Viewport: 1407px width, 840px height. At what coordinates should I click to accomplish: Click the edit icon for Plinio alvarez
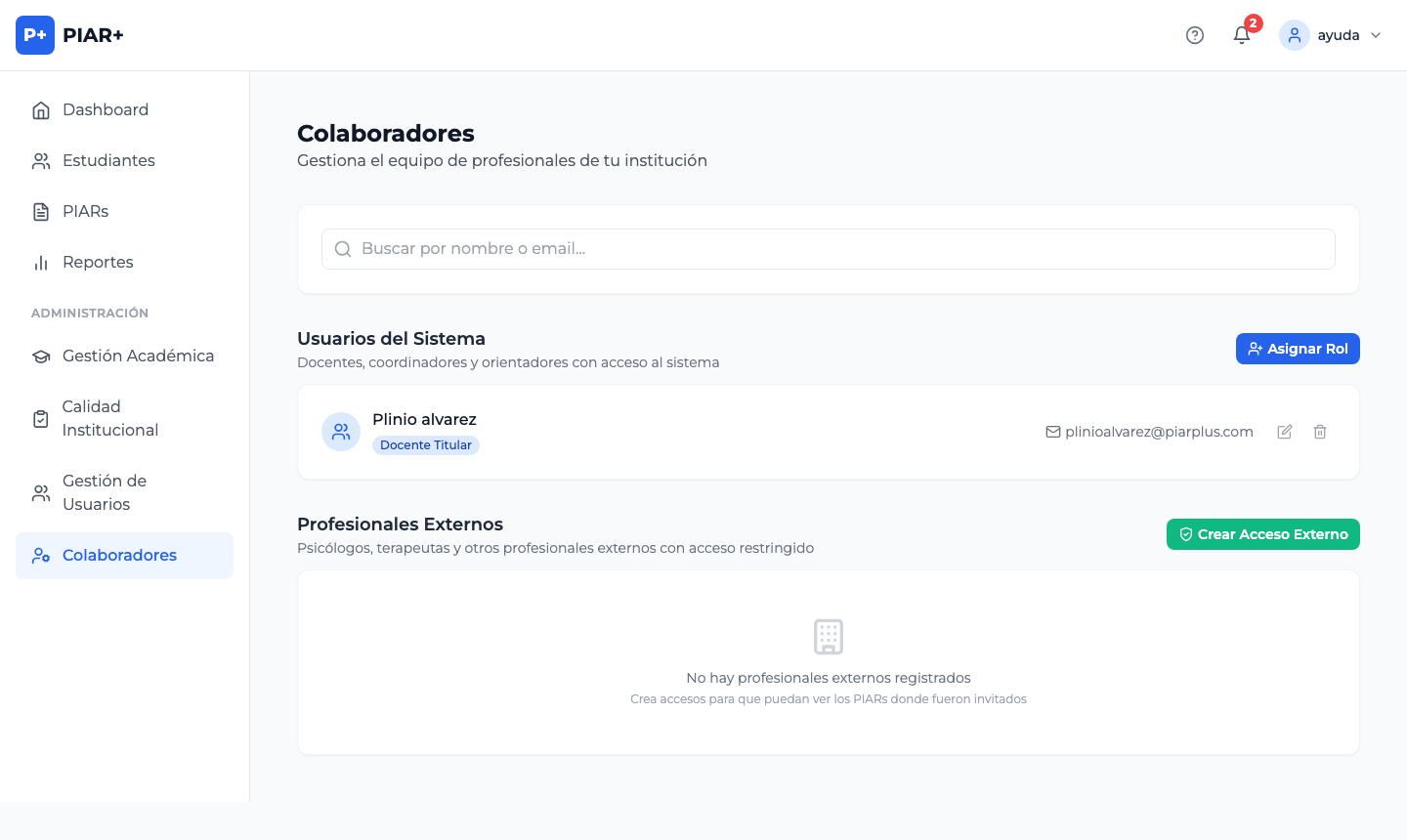[x=1285, y=432]
